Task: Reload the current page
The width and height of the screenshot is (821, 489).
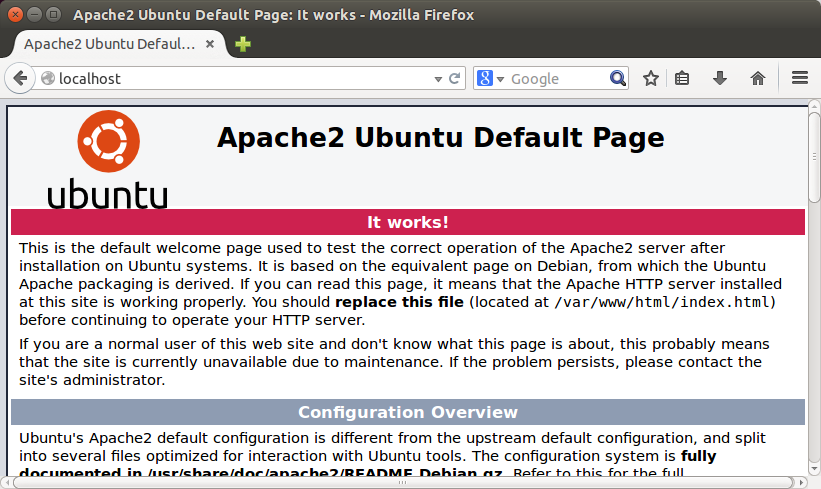Action: pos(454,79)
